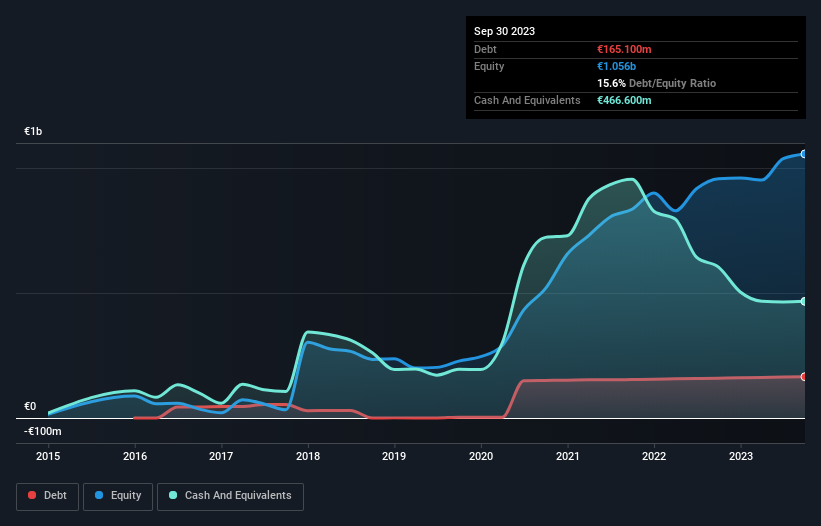This screenshot has width=821, height=526.
Task: Click the Sep 30 2023 tooltip date
Action: pos(504,31)
